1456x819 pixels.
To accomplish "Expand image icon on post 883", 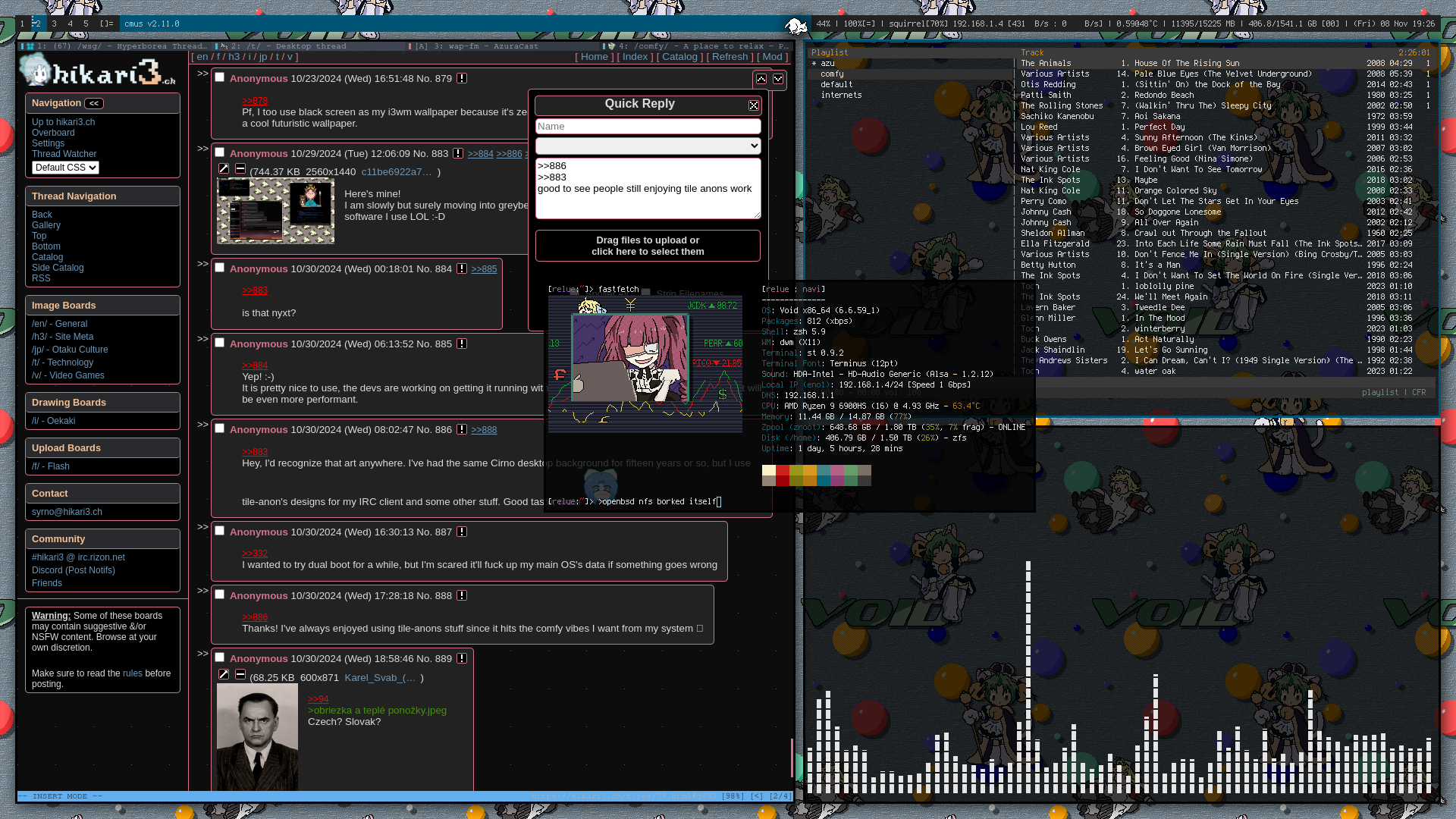I will pyautogui.click(x=224, y=169).
